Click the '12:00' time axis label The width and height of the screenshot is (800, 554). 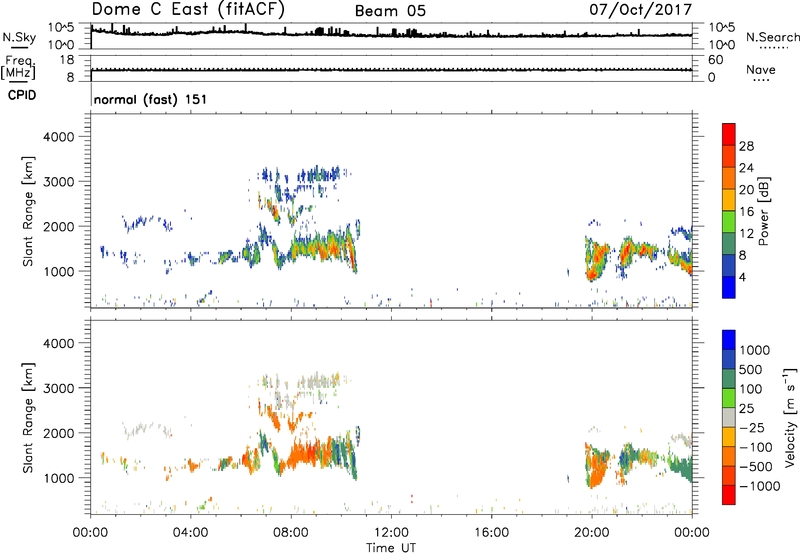391,533
